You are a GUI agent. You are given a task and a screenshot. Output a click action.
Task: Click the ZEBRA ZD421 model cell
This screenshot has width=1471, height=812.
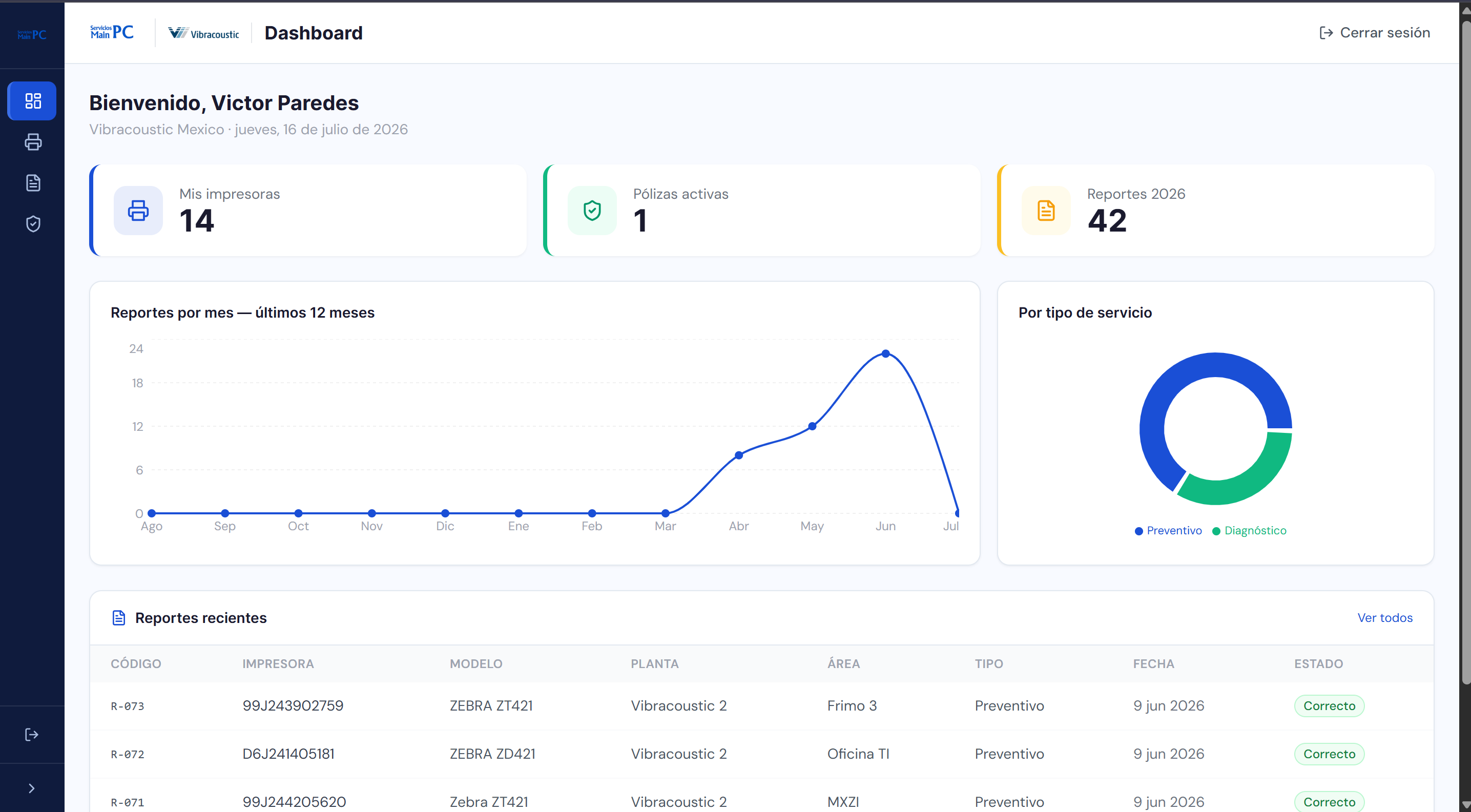tap(492, 754)
